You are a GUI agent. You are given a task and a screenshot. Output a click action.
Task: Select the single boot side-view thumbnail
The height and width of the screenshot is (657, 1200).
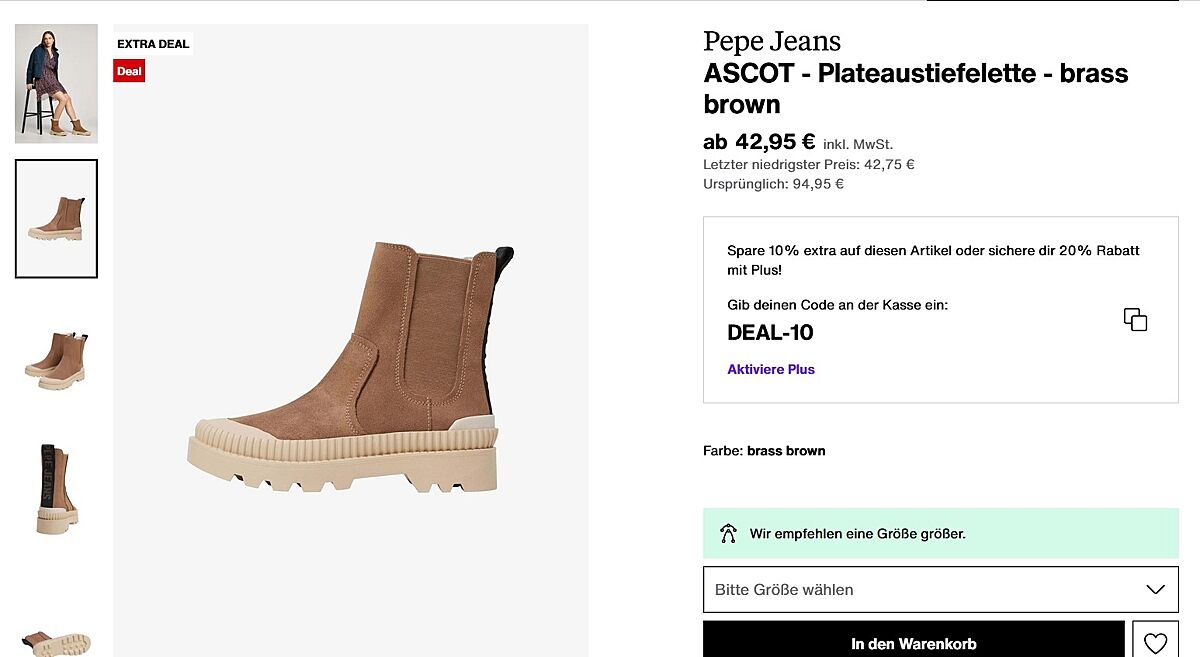pos(56,219)
